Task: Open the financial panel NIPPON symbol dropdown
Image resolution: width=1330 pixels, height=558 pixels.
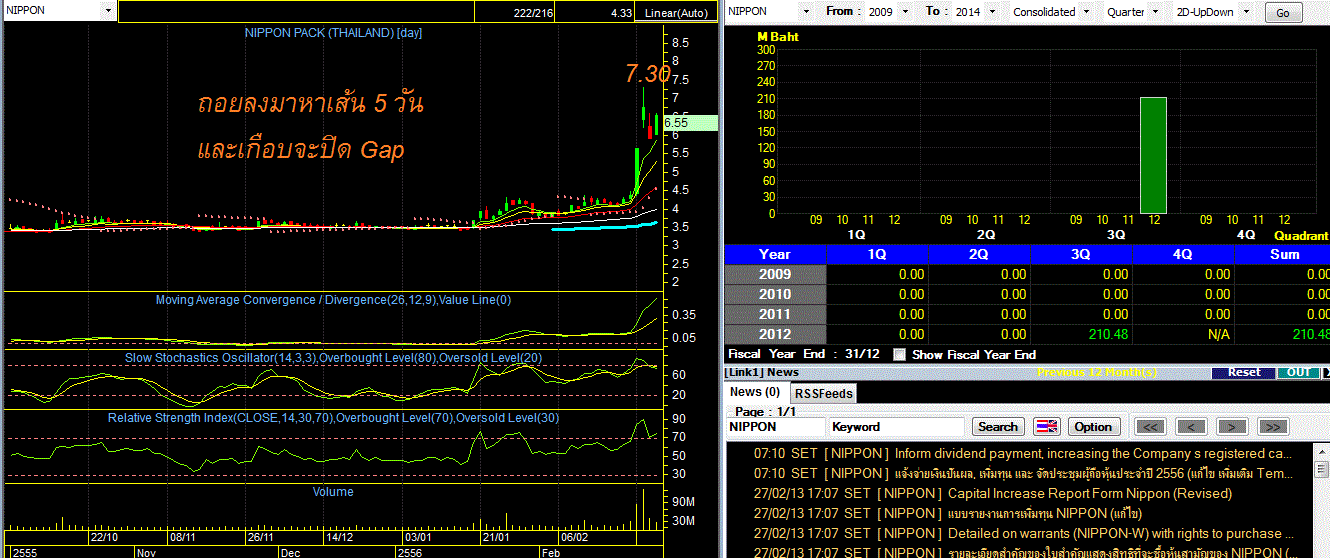Action: point(806,11)
